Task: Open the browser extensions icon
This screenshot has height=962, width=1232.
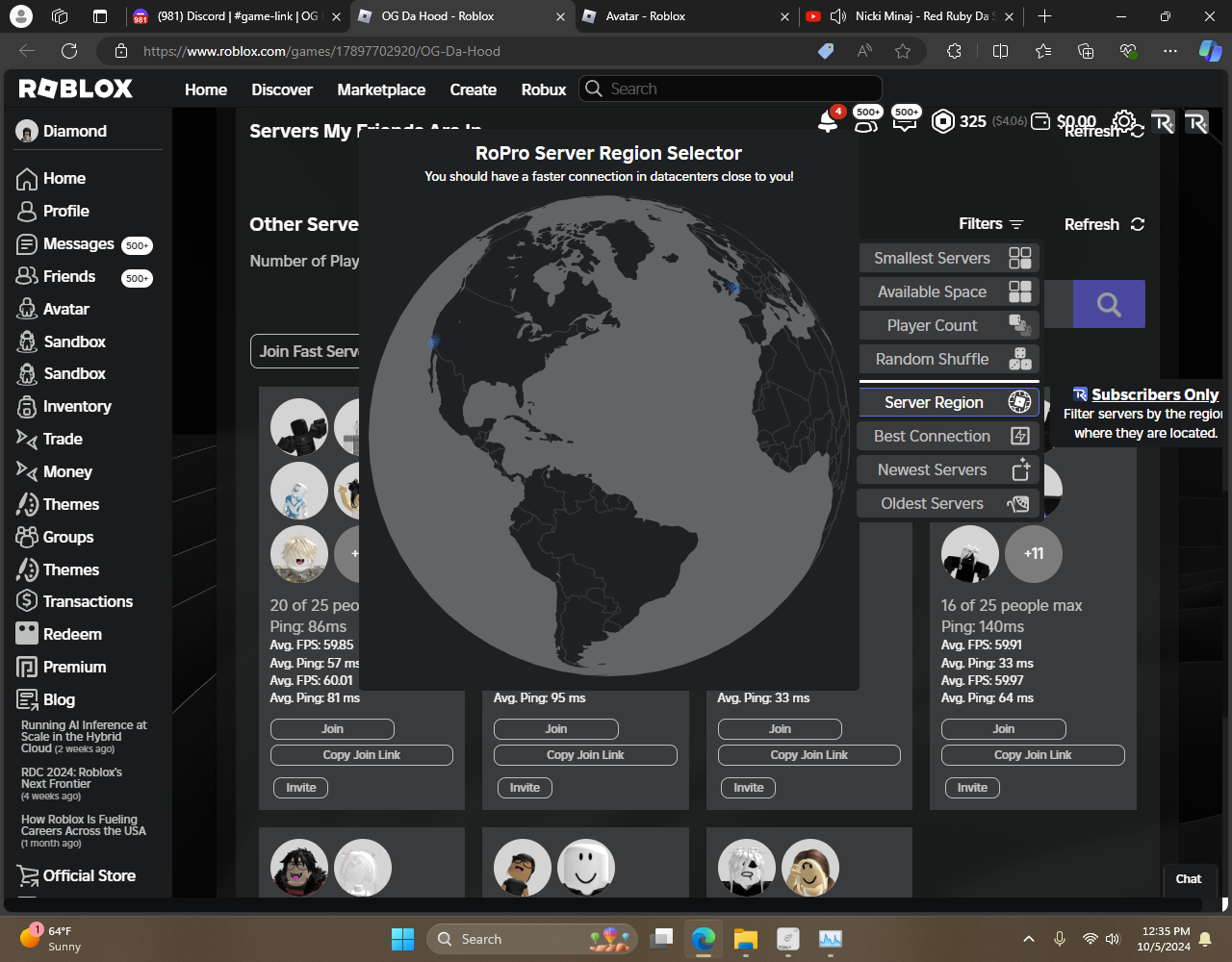Action: pyautogui.click(x=954, y=51)
